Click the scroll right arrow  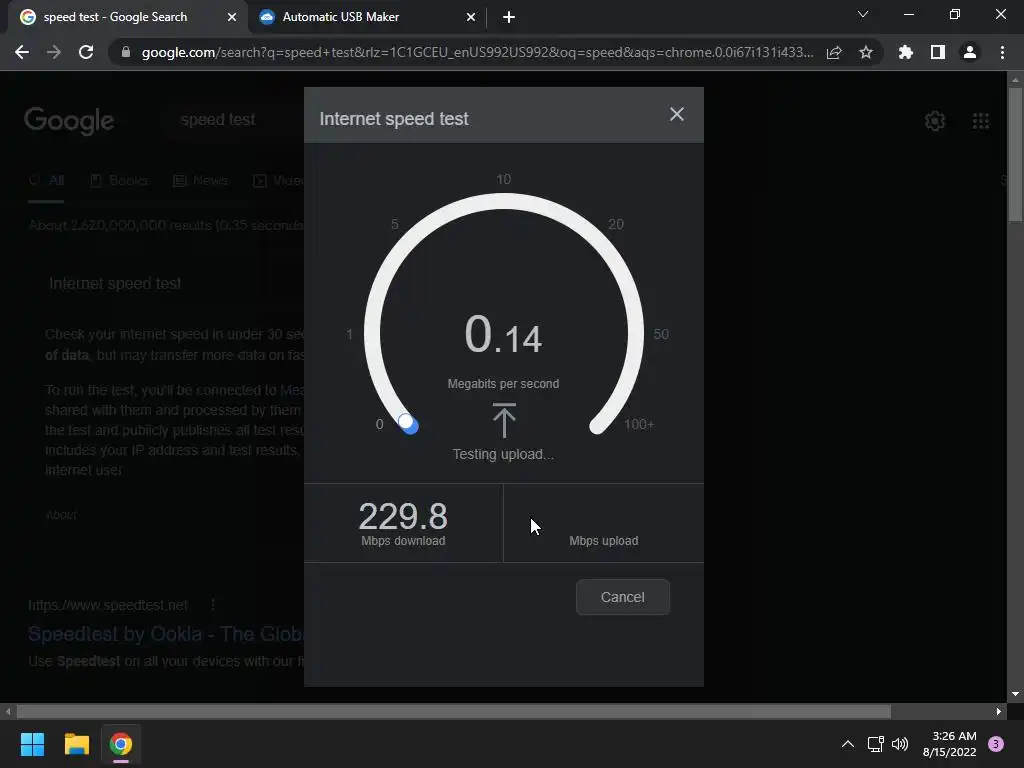click(x=999, y=711)
